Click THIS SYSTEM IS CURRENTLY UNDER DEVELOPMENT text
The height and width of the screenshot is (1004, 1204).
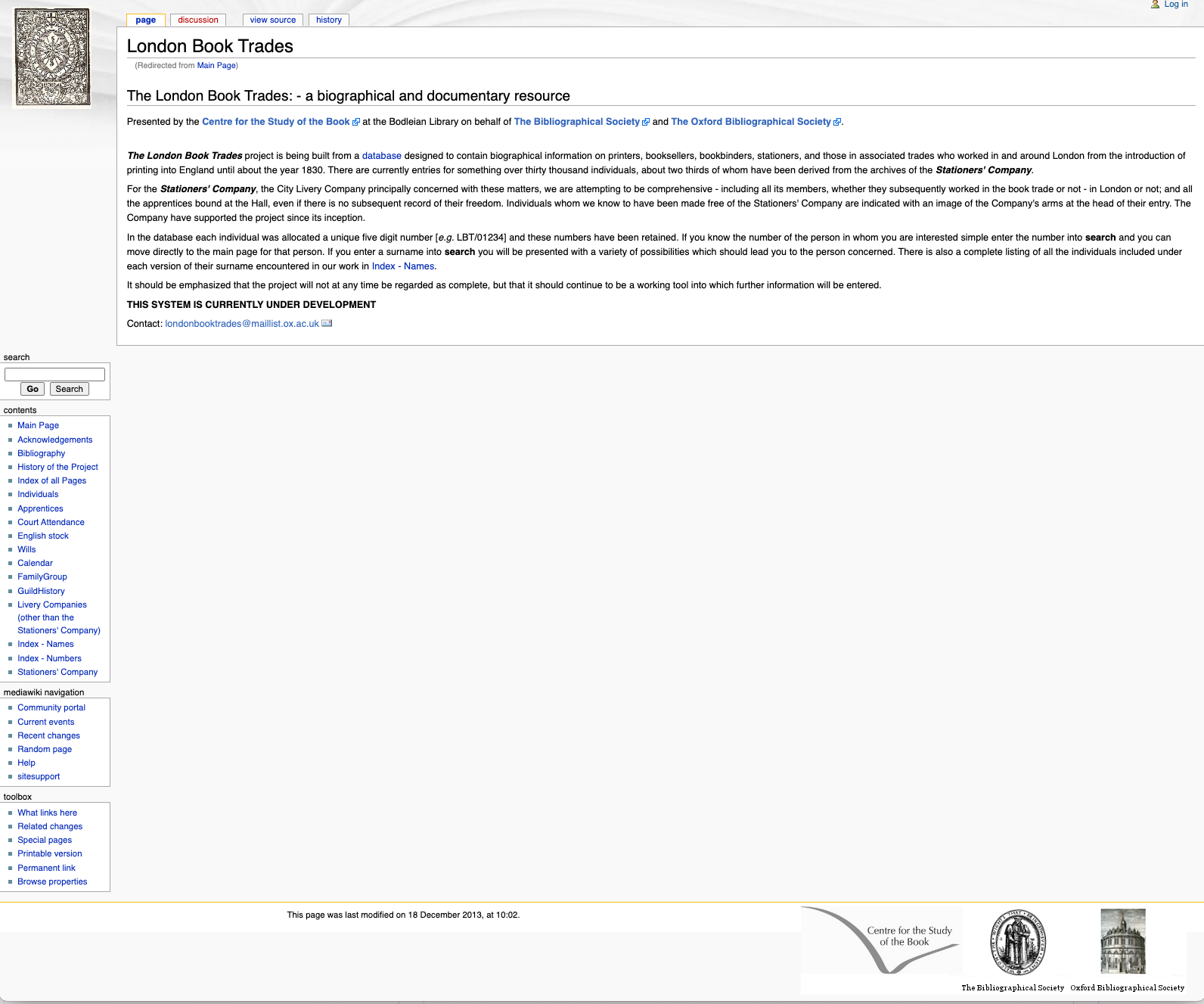pos(251,305)
